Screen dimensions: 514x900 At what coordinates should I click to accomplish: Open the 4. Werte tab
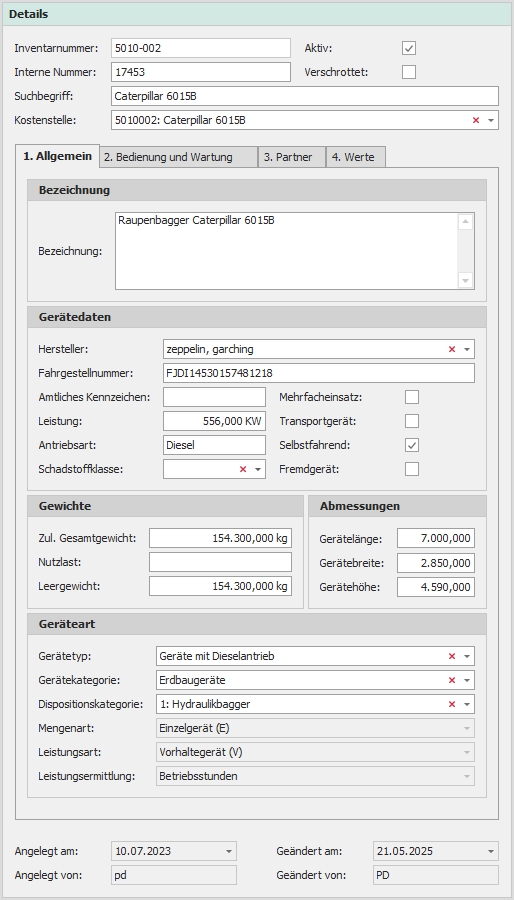pyautogui.click(x=356, y=157)
